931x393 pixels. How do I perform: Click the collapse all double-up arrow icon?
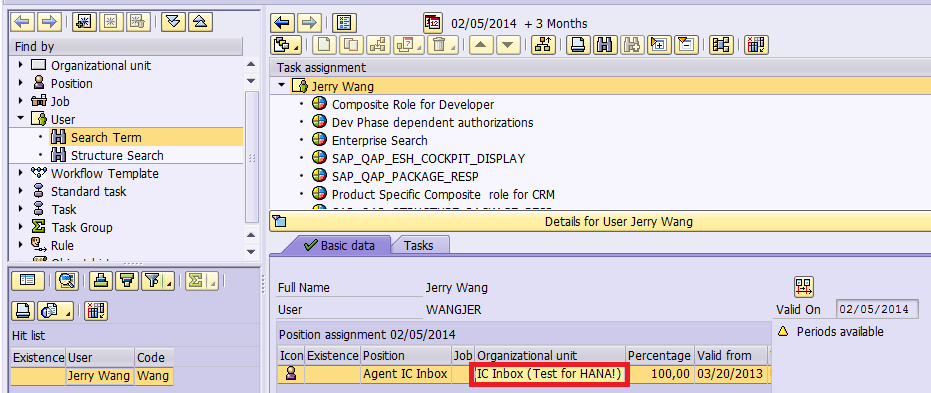[200, 22]
